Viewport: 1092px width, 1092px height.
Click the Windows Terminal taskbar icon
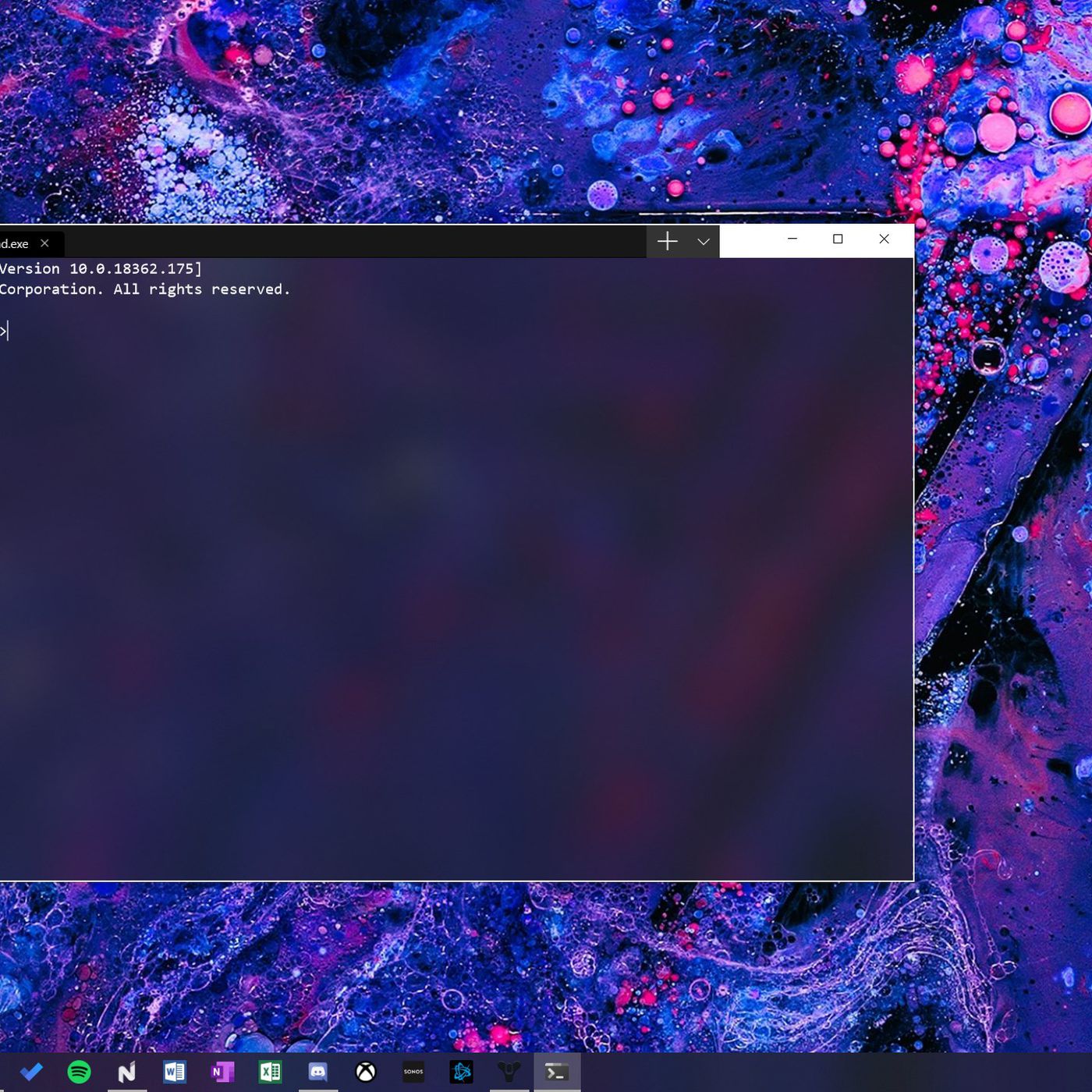(557, 1072)
